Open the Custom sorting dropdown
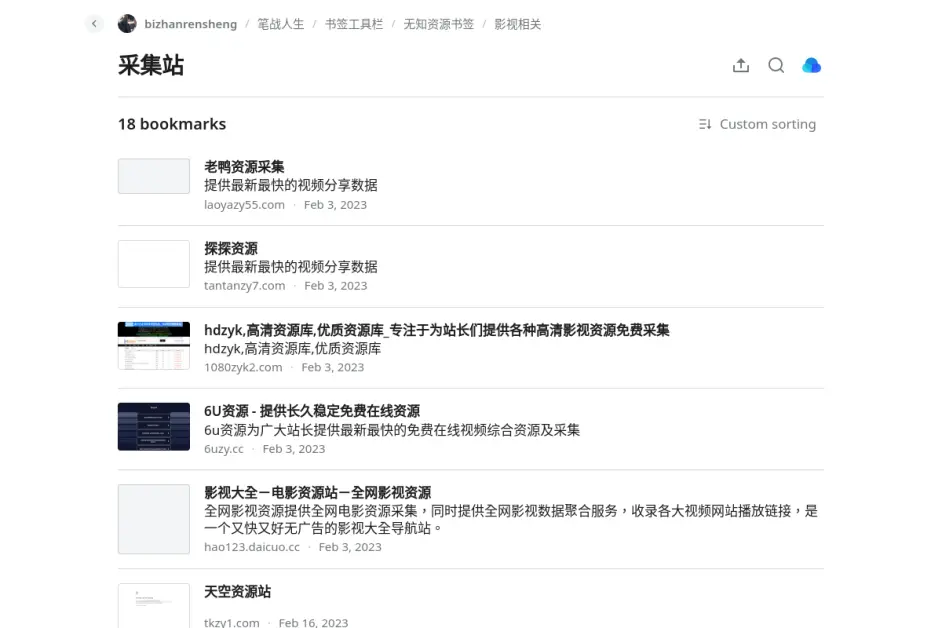 coord(757,124)
